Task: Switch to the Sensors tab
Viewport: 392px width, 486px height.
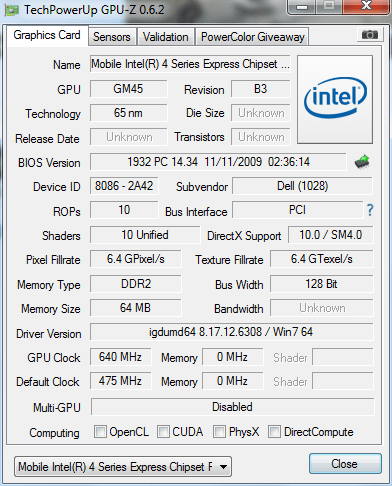Action: point(112,37)
